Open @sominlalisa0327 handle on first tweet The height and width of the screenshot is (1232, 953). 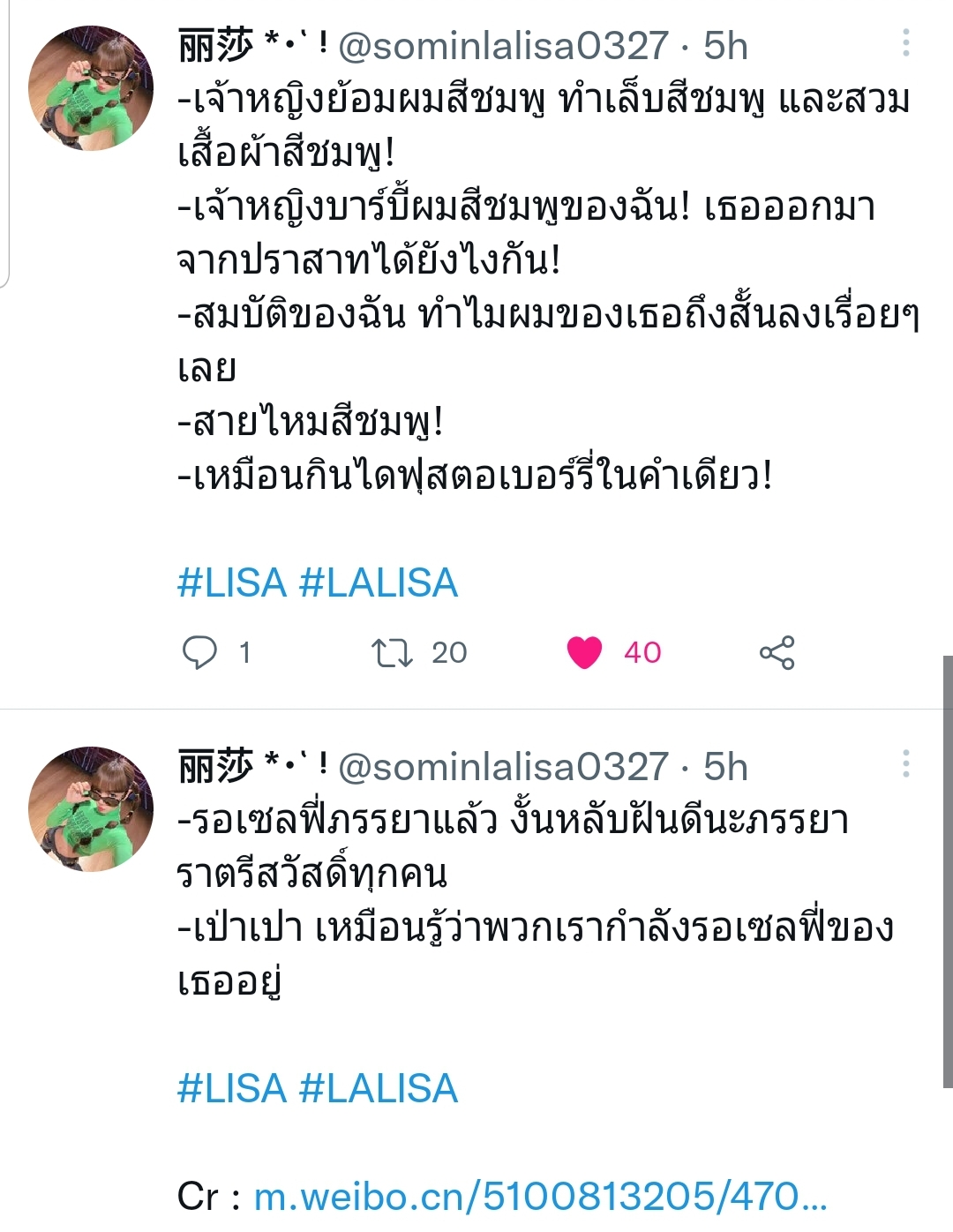pyautogui.click(x=503, y=46)
